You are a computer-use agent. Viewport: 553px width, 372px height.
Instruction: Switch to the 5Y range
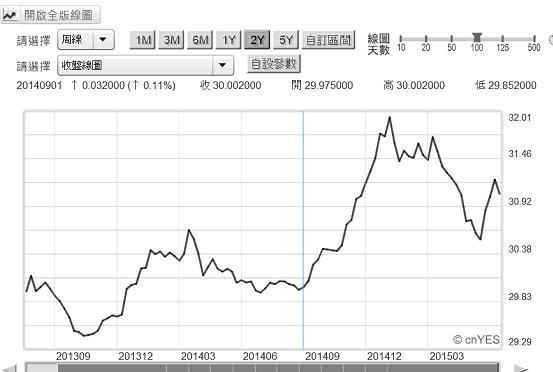point(286,40)
